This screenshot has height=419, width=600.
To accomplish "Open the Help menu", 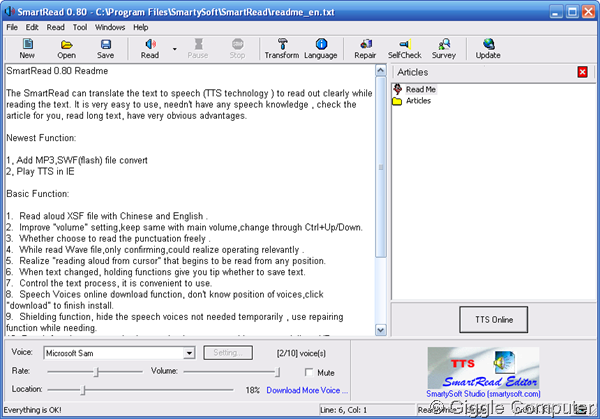I will [140, 28].
